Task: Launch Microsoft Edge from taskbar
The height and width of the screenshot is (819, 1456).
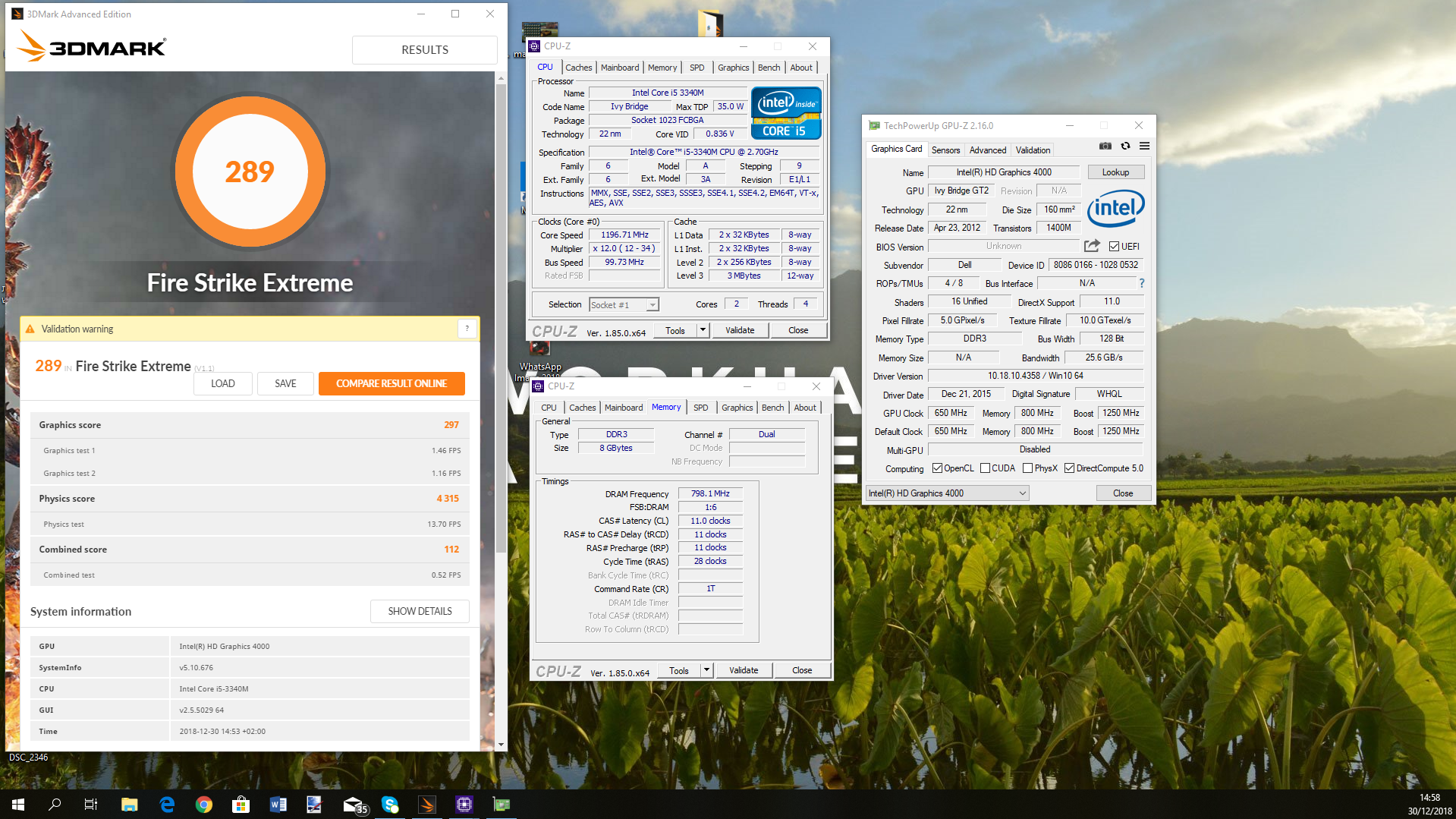Action: click(167, 805)
